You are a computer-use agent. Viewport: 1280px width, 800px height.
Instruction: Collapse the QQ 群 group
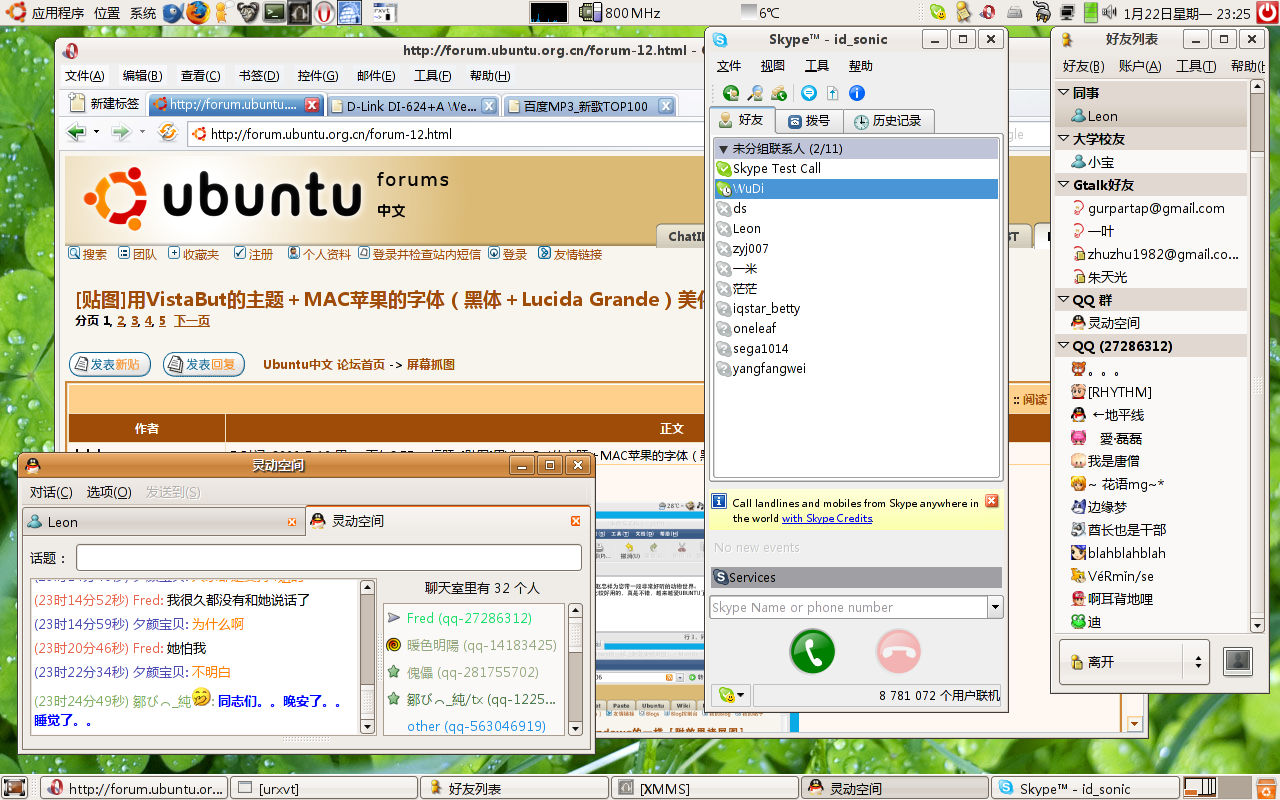click(x=1064, y=300)
